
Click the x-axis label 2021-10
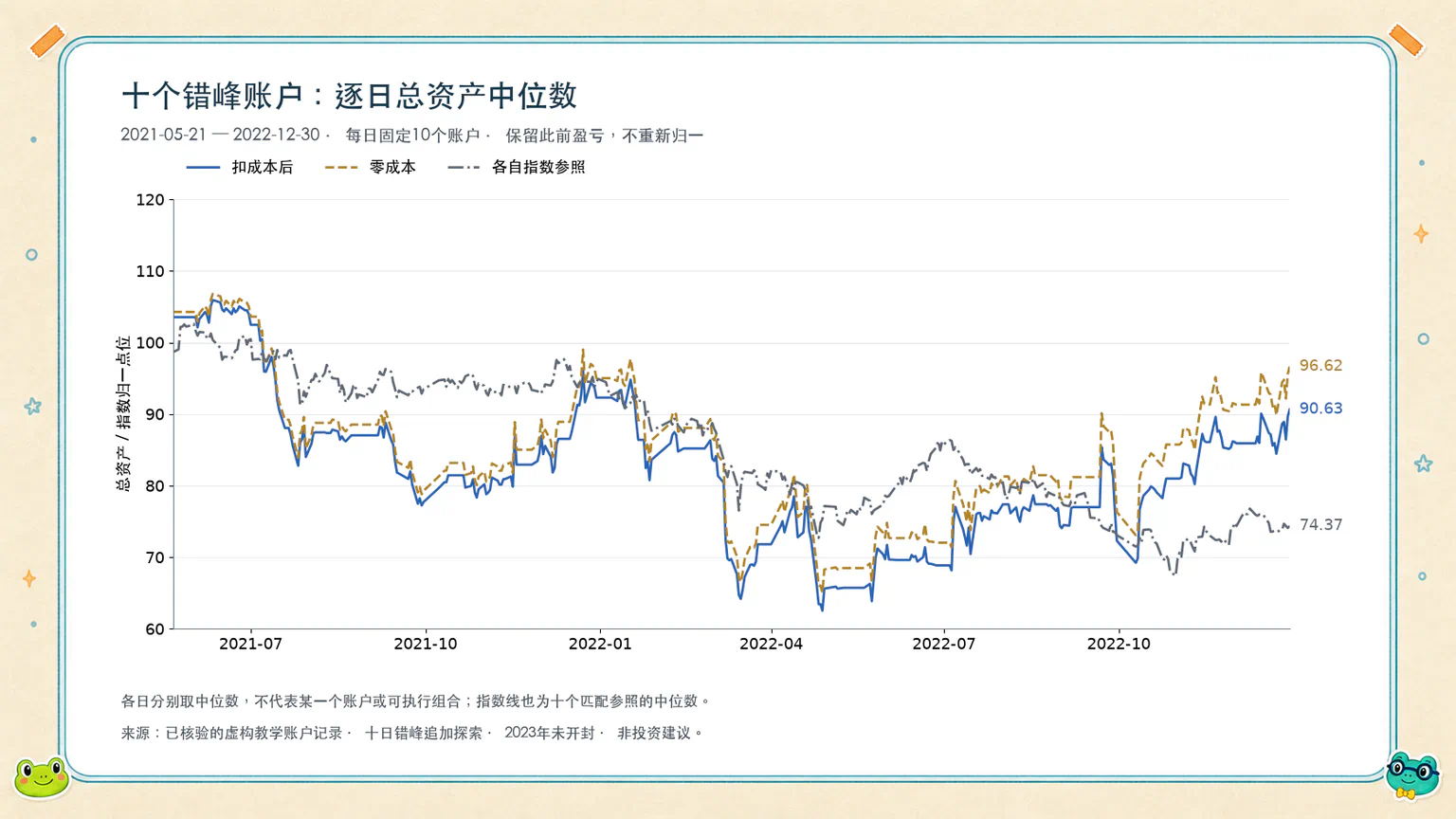click(426, 644)
